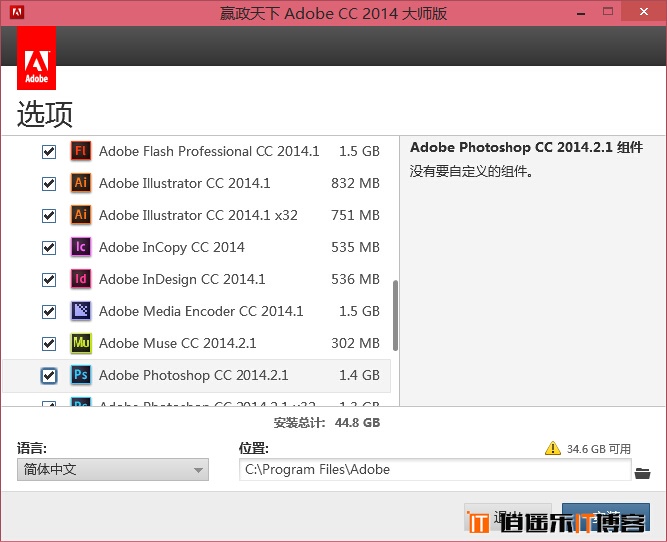The height and width of the screenshot is (542, 667).
Task: Close the installer window
Action: 644,12
